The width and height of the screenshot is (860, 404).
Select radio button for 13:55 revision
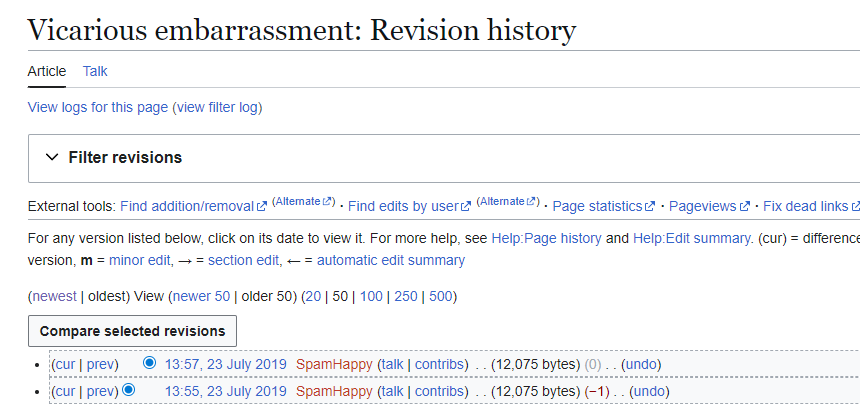coord(128,390)
